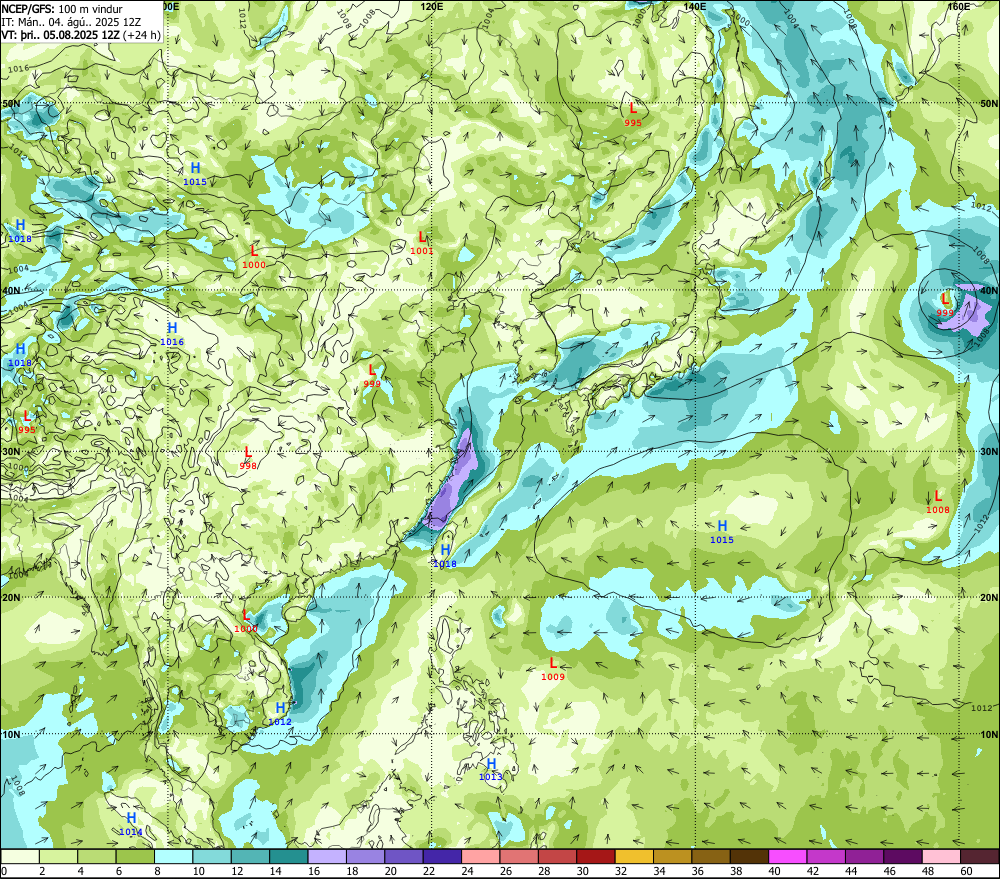Select the L 1008 low pressure marker
Viewport: 1000px width, 879px height.
pyautogui.click(x=938, y=501)
